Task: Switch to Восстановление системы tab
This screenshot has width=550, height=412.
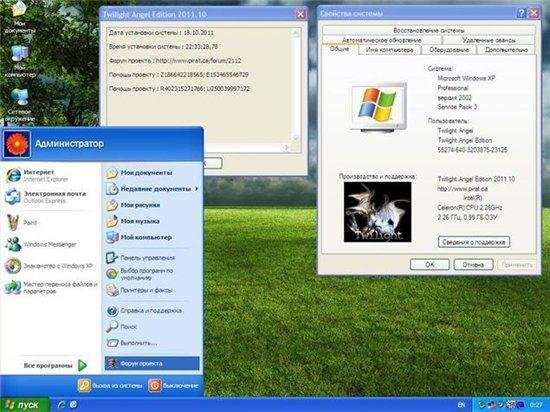Action: 429,31
